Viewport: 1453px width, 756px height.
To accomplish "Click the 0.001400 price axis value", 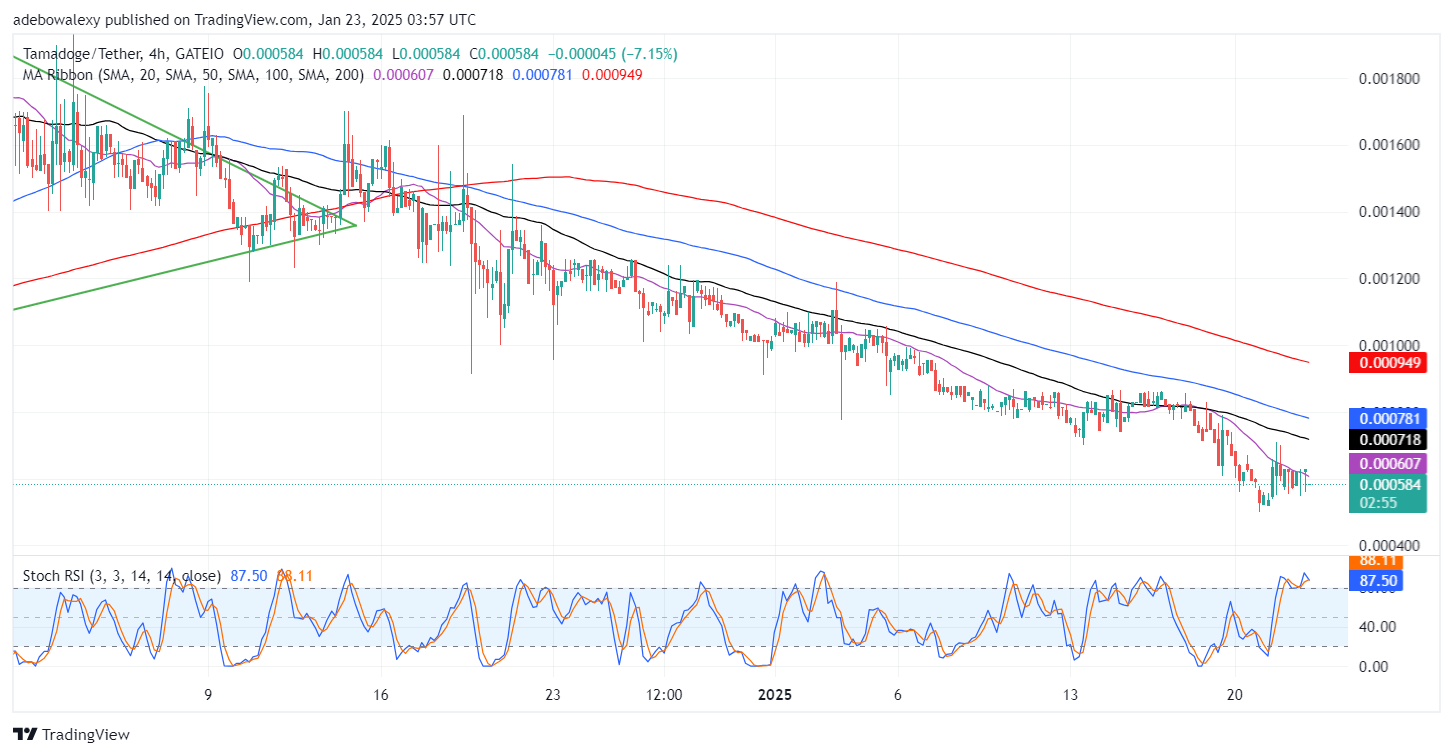I will tap(1388, 212).
